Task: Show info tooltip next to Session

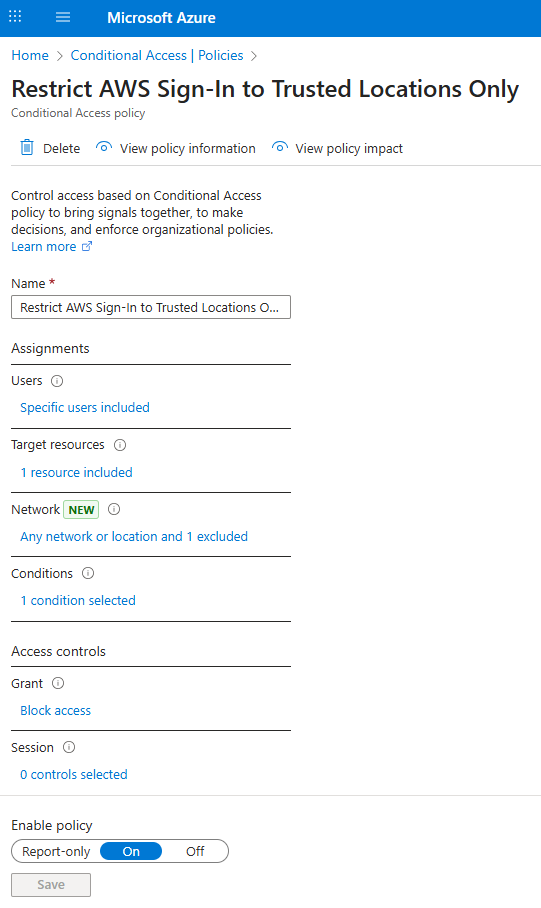Action: tap(69, 747)
